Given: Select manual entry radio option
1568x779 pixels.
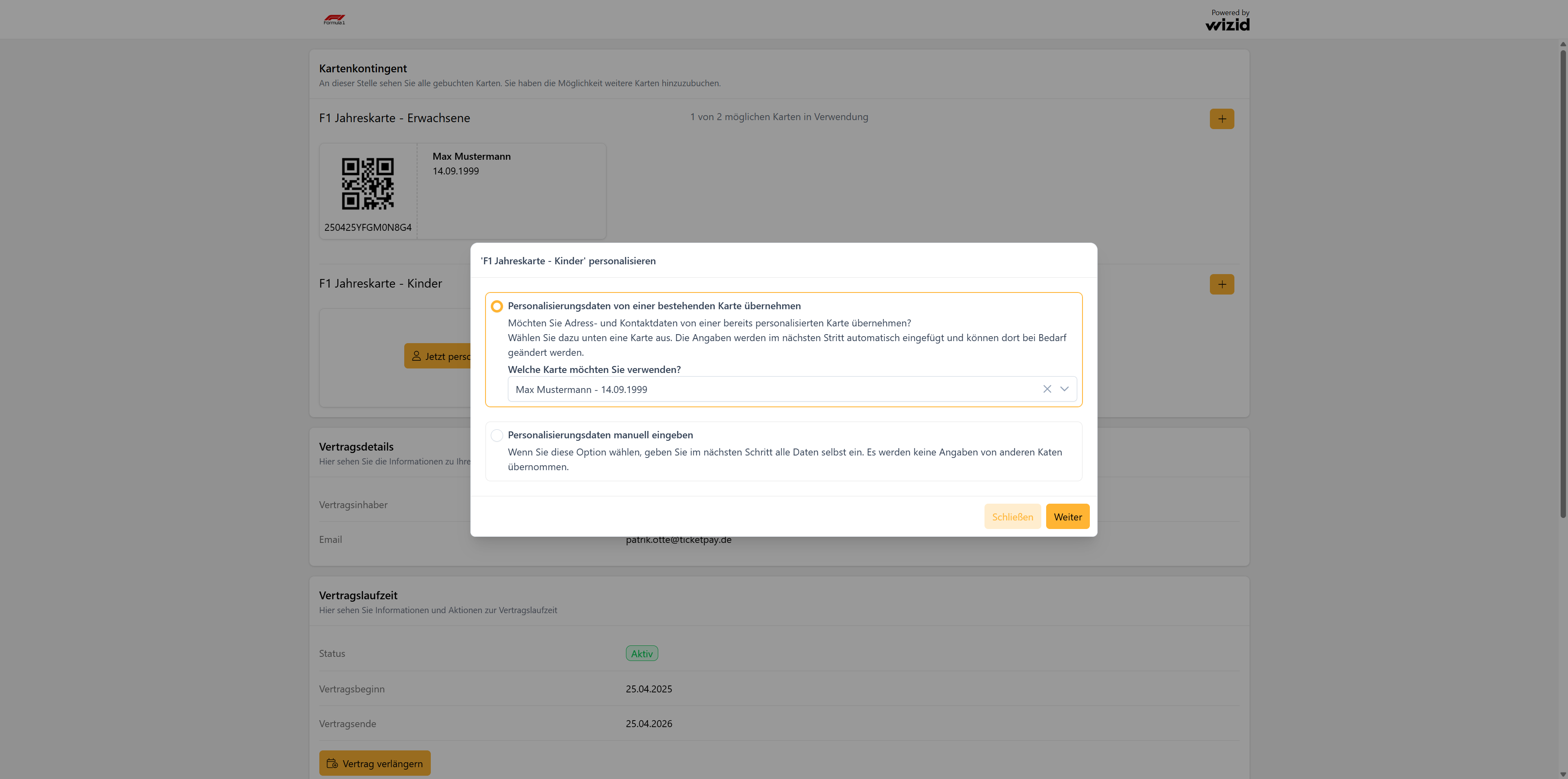Looking at the screenshot, I should 497,435.
